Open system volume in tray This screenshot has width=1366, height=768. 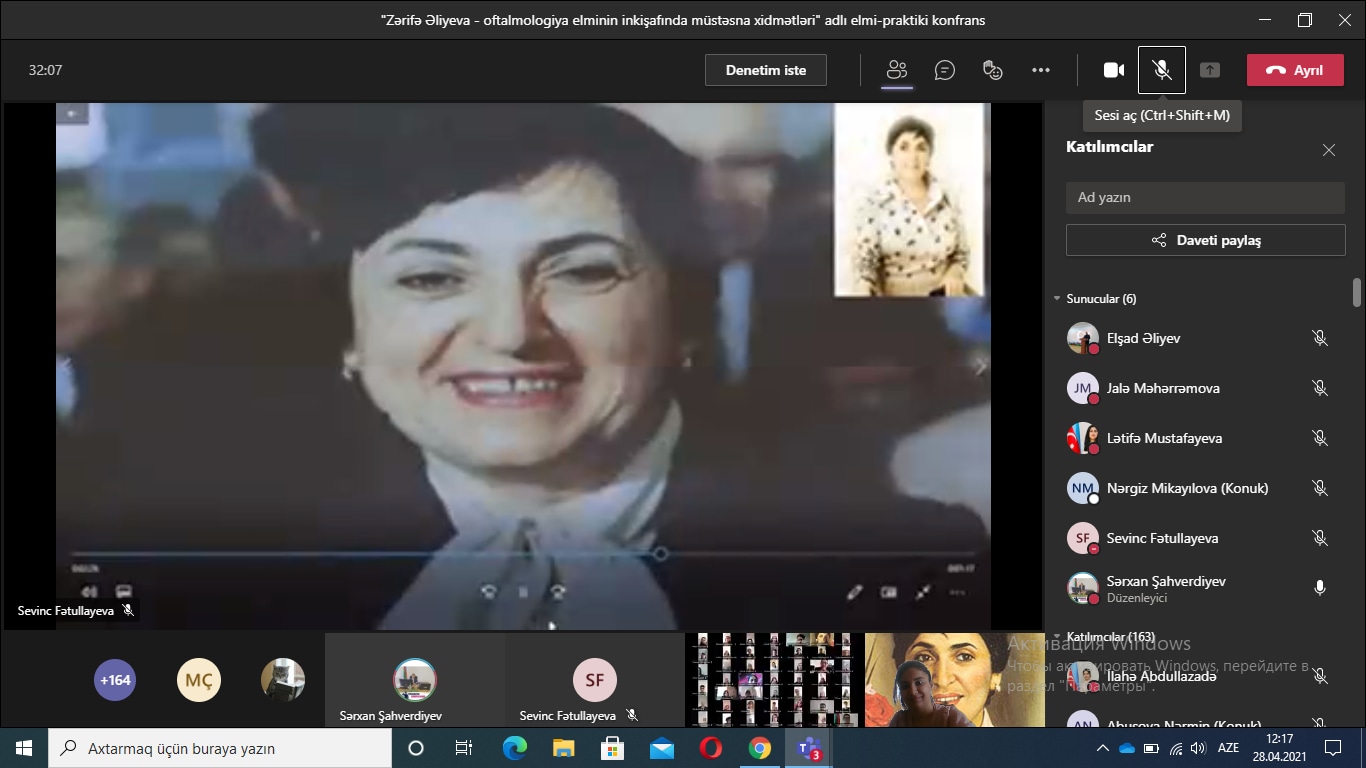(1198, 748)
